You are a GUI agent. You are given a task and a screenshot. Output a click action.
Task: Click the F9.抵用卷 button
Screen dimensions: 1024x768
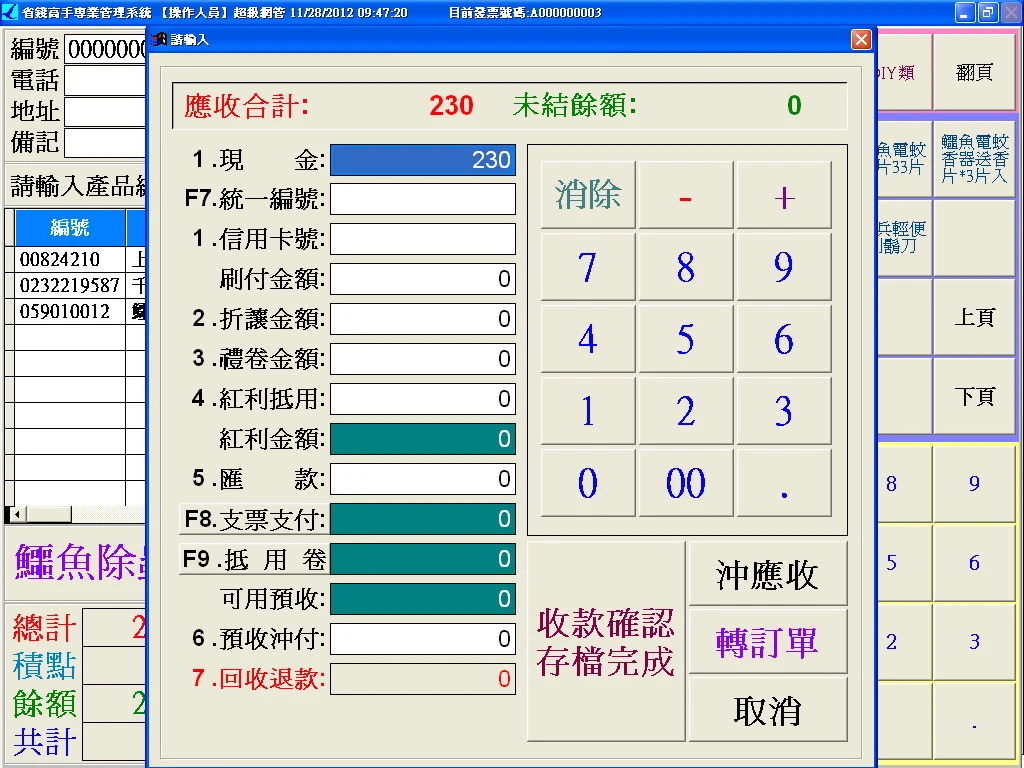(x=254, y=559)
